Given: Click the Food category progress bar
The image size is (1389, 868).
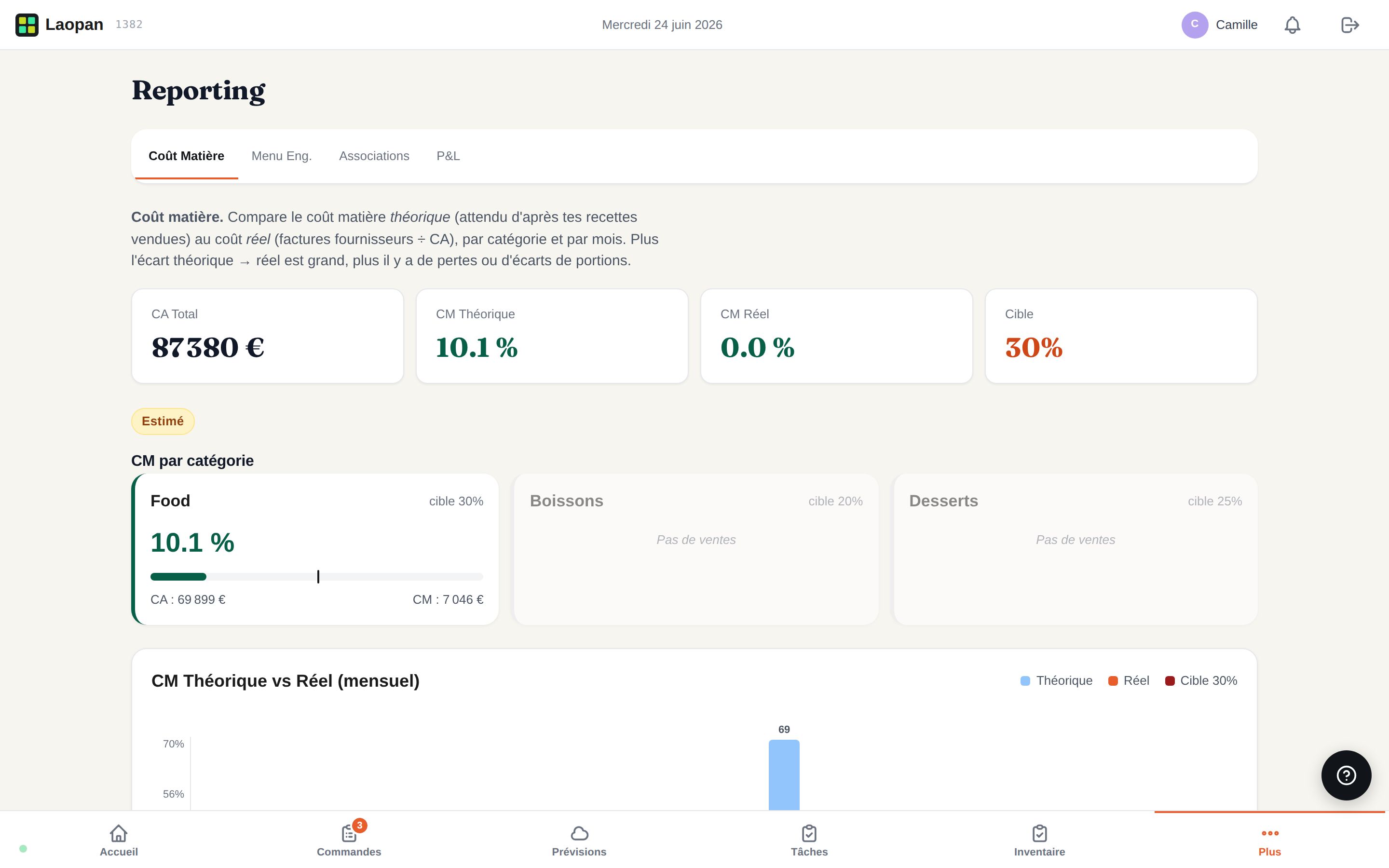Looking at the screenshot, I should tap(317, 576).
